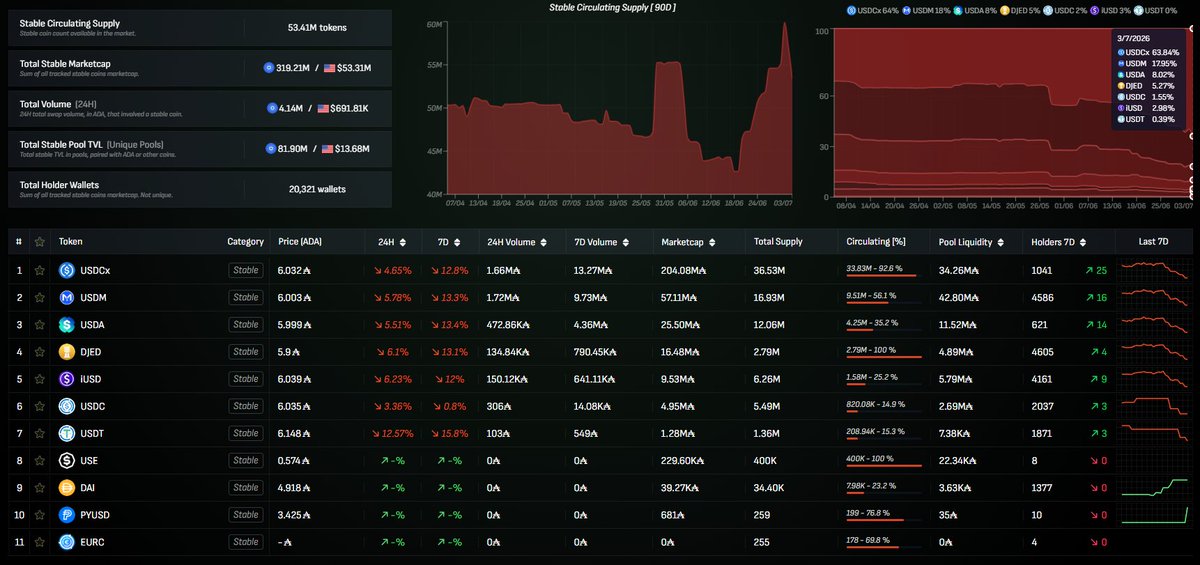The width and height of the screenshot is (1200, 565).
Task: Click the DJED token icon in the table
Action: [x=67, y=352]
